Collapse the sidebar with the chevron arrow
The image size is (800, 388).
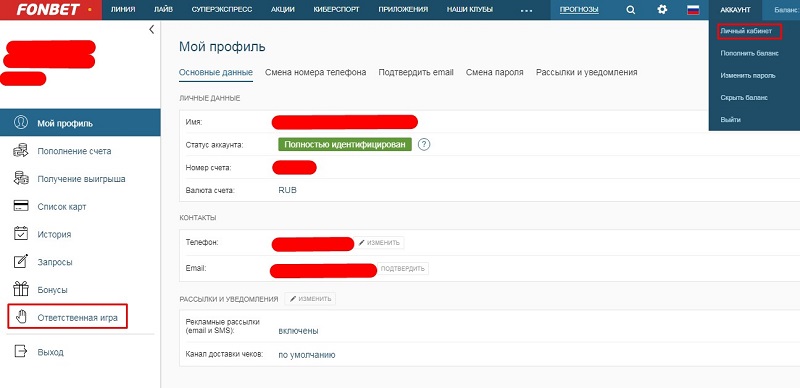coord(151,30)
